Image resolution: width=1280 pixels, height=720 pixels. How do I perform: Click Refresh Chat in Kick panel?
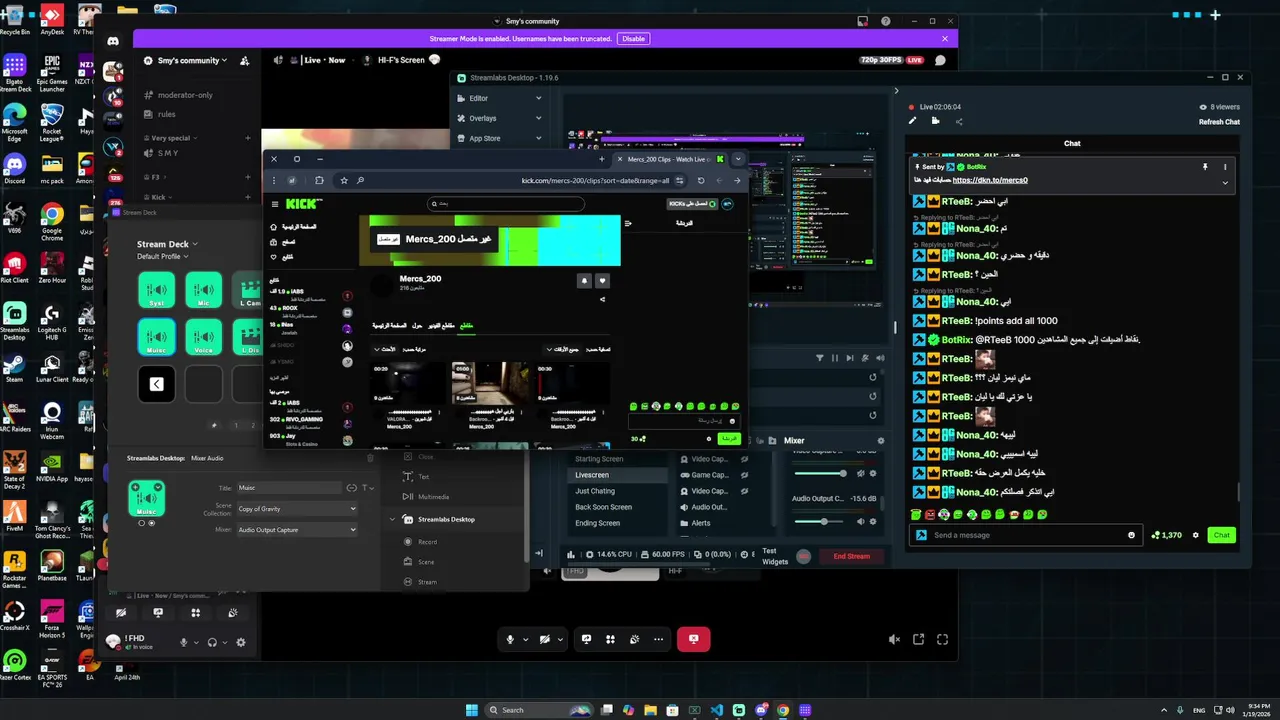pos(1219,122)
